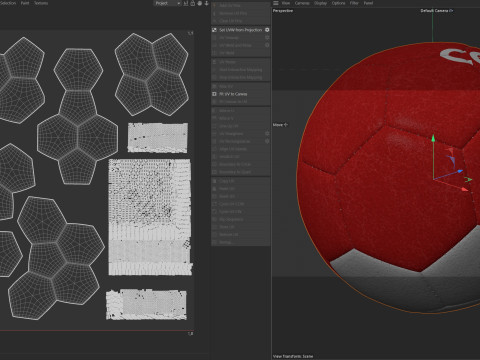
Task: Open UV Weld and Relax options gear
Action: (267, 45)
